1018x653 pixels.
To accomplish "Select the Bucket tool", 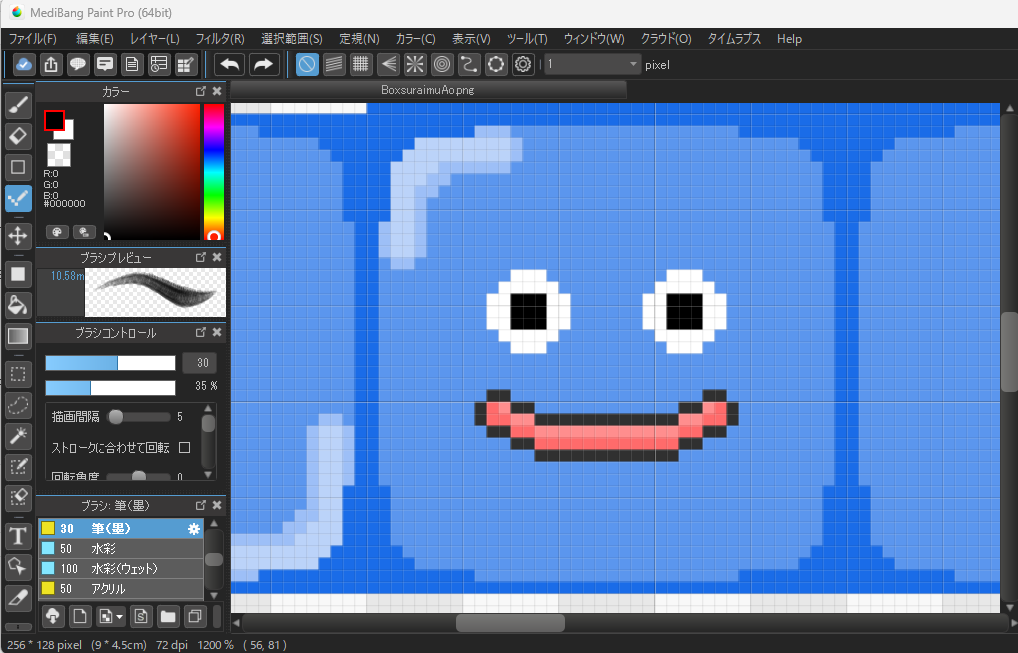I will click(18, 305).
